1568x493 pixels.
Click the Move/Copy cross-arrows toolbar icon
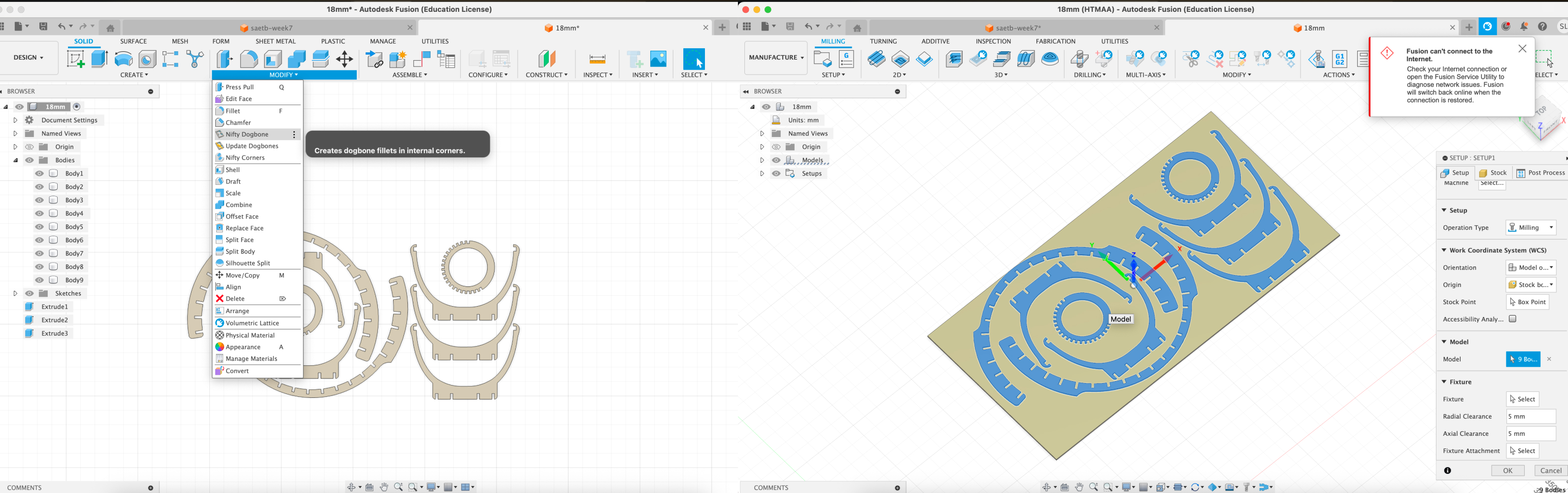coord(344,59)
